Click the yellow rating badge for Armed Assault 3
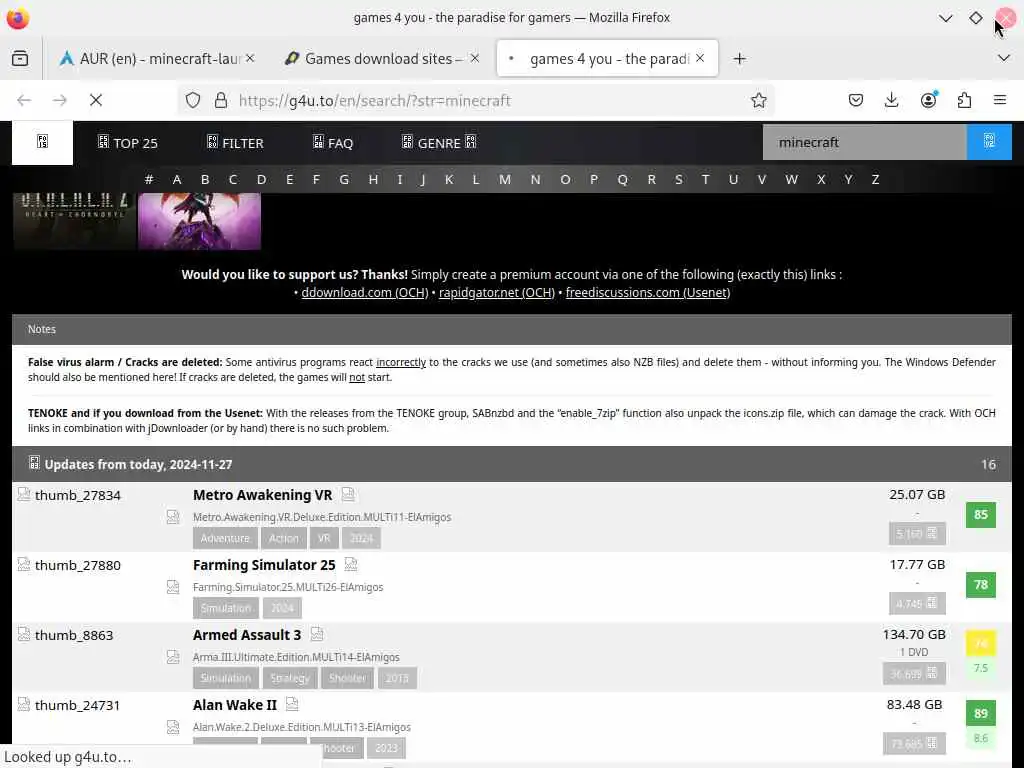Screen dimensions: 1024x768 coord(980,643)
